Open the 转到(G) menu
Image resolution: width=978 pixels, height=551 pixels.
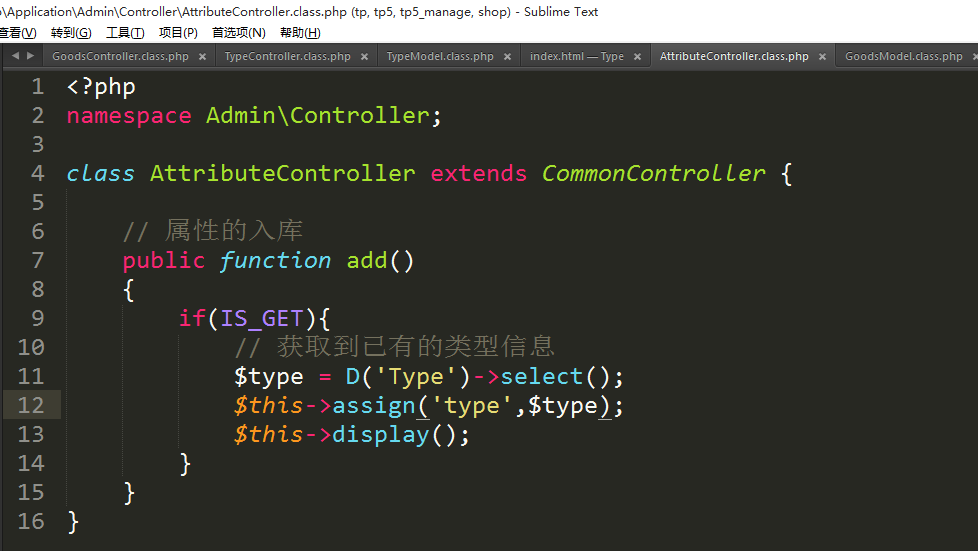tap(70, 33)
